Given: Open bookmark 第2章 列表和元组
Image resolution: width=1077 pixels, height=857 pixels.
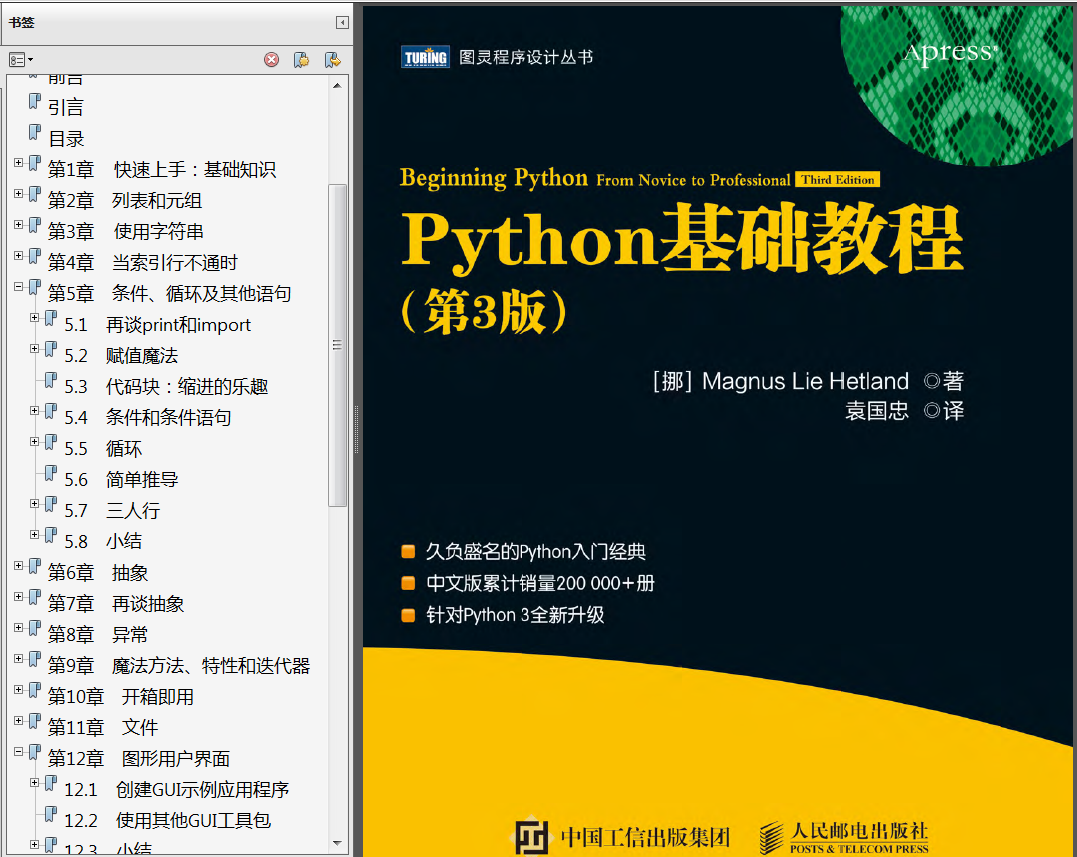Looking at the screenshot, I should coord(124,201).
